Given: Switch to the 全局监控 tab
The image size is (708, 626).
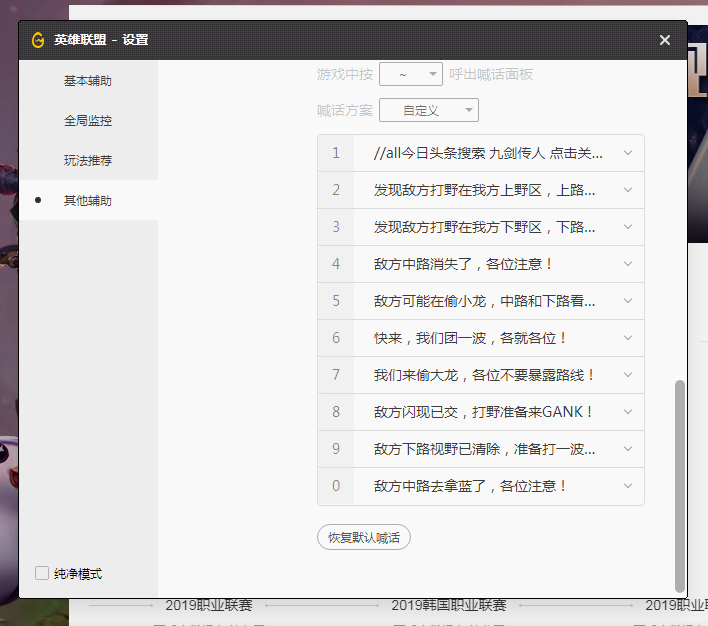Looking at the screenshot, I should (x=88, y=120).
